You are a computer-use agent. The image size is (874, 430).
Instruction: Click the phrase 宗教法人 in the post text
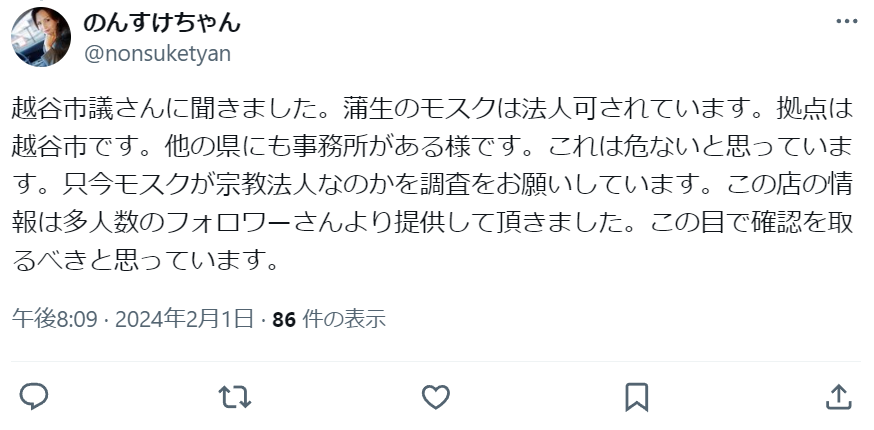[x=269, y=185]
